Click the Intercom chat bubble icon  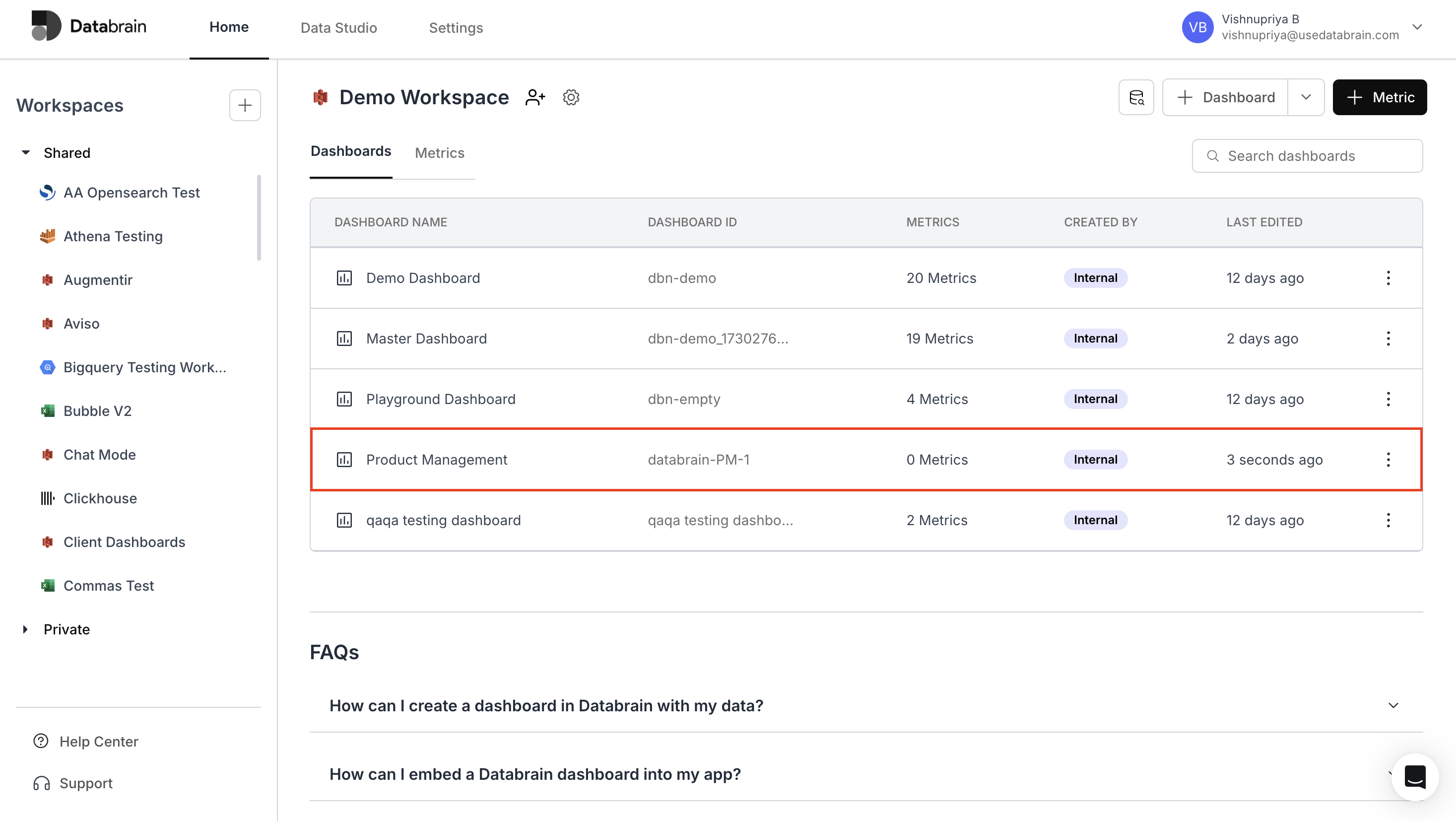coord(1415,777)
